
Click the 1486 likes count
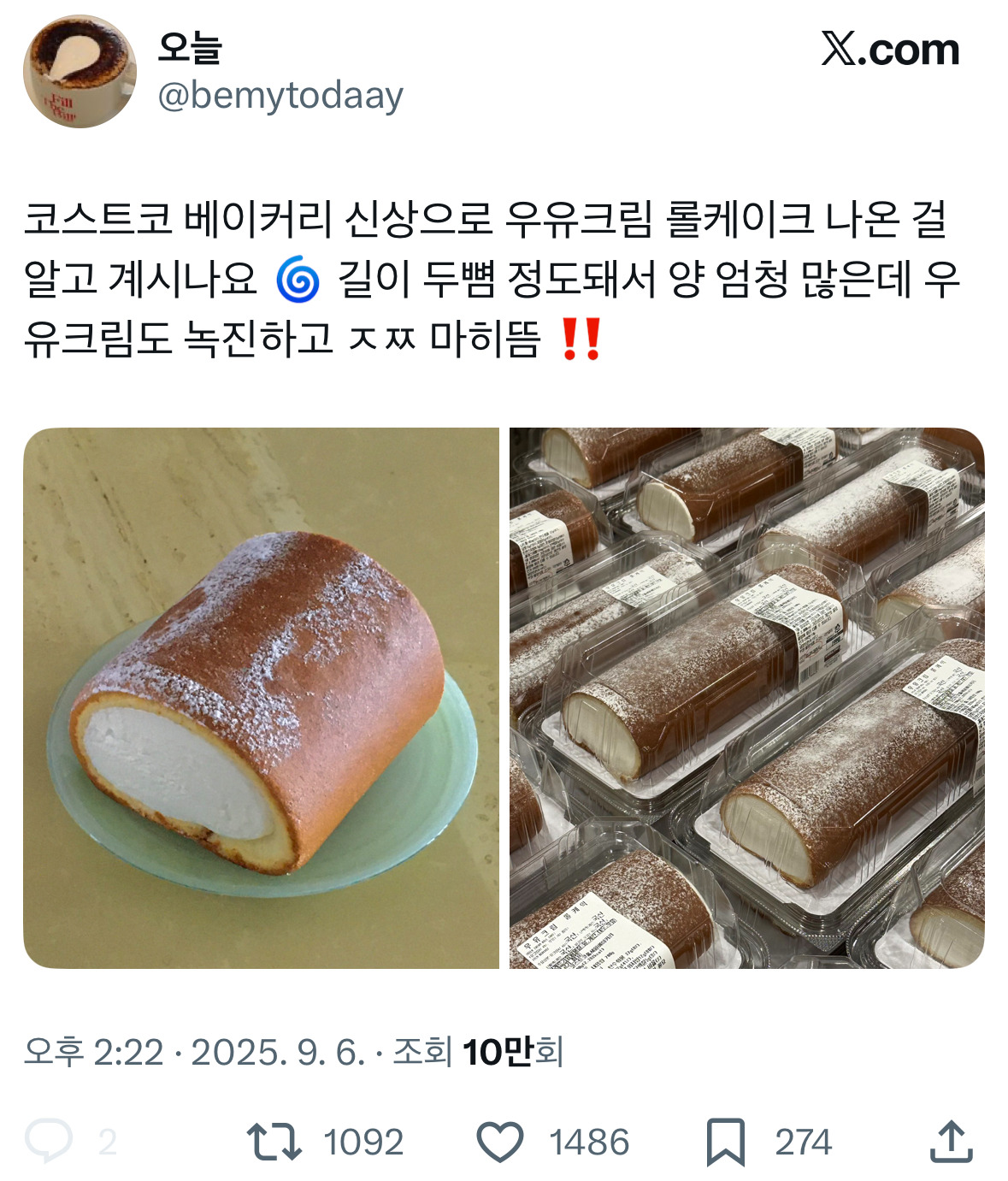(589, 1143)
